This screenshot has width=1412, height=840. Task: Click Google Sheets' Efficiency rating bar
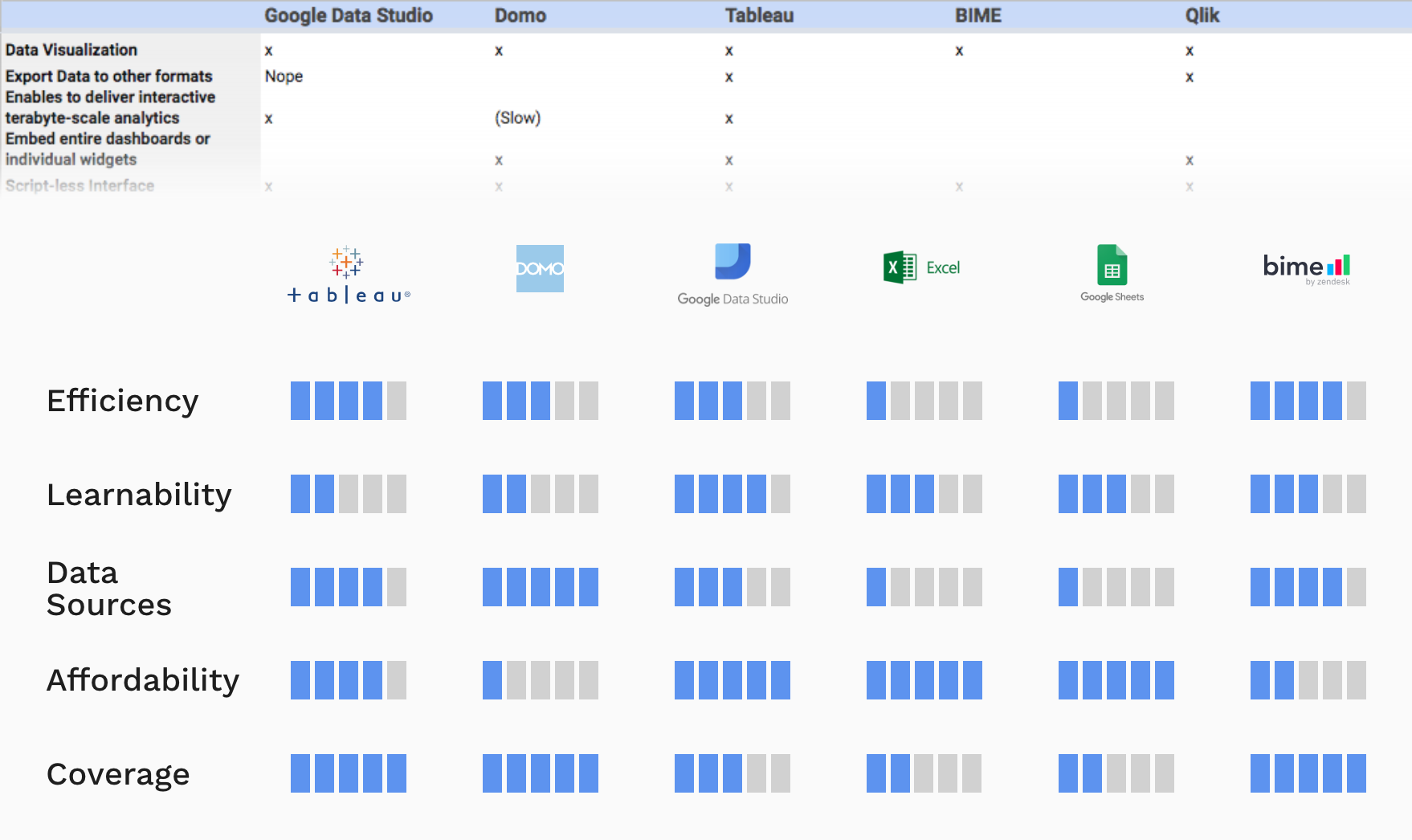(x=1116, y=401)
